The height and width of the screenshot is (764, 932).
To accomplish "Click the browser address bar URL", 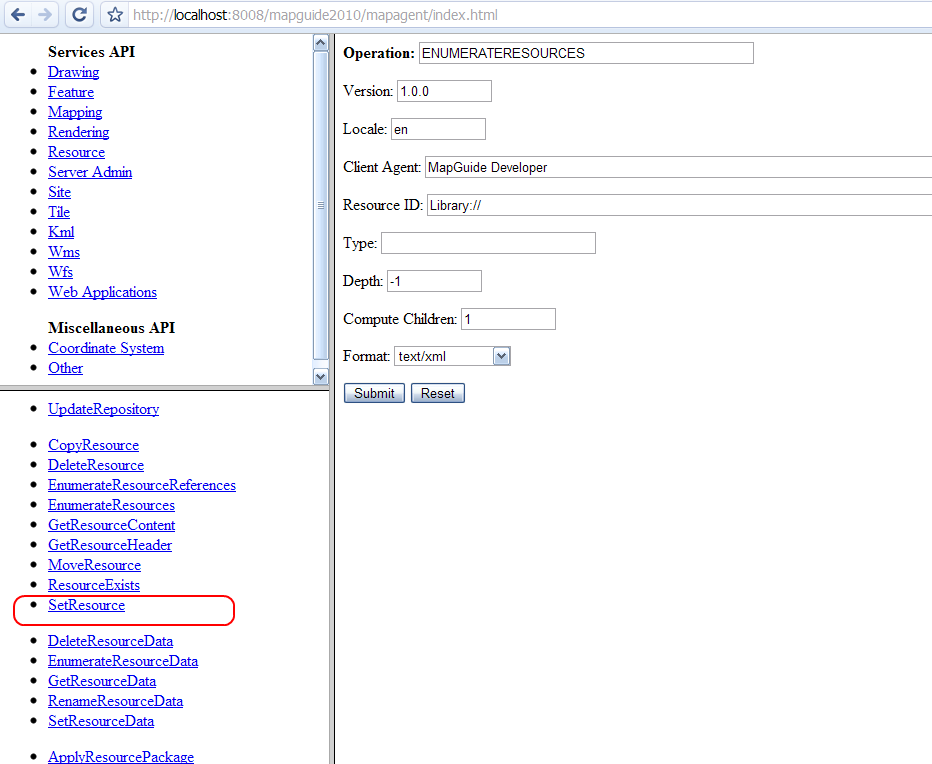I will click(315, 15).
